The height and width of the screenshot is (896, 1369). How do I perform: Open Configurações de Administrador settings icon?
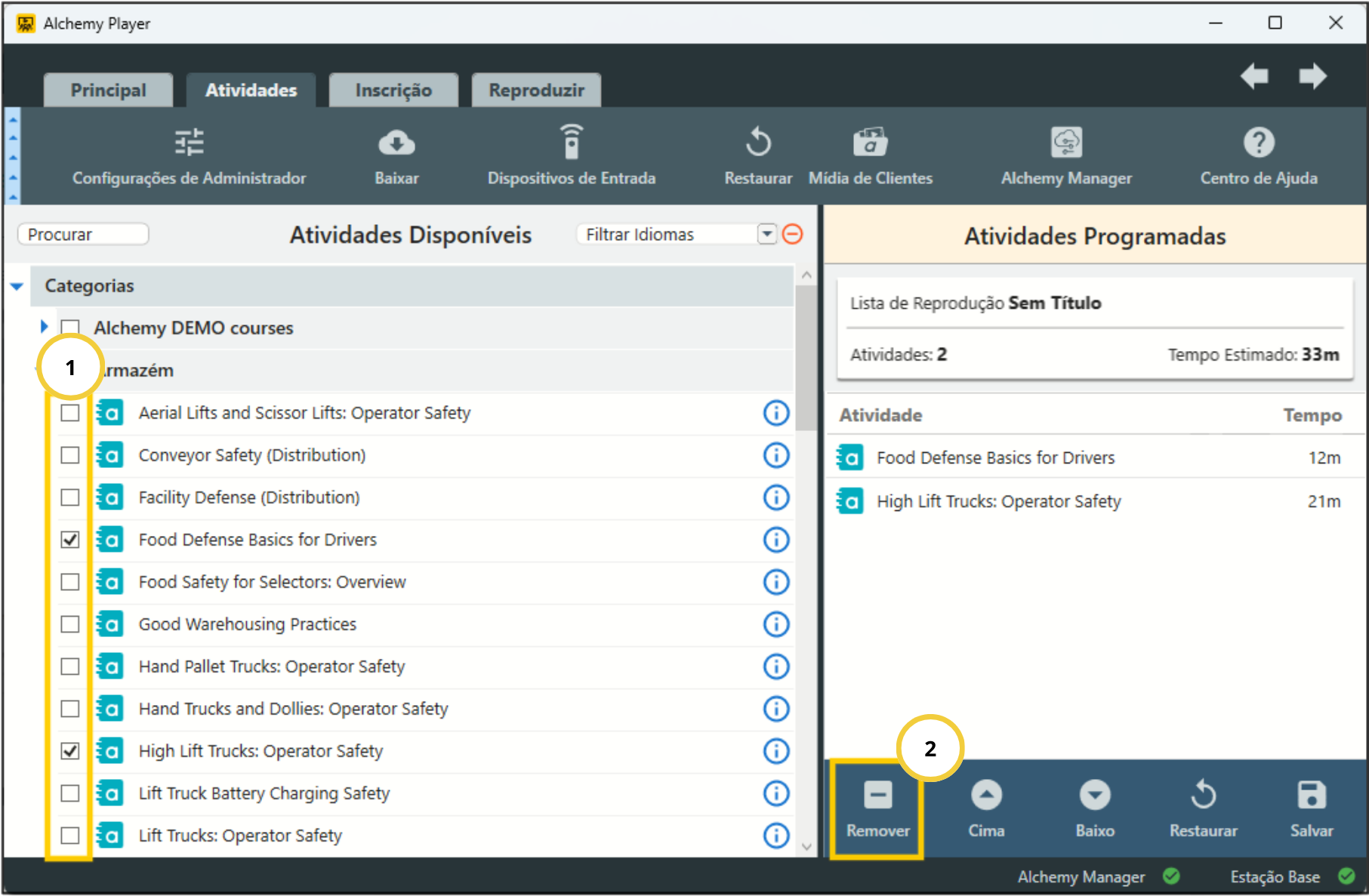[189, 143]
